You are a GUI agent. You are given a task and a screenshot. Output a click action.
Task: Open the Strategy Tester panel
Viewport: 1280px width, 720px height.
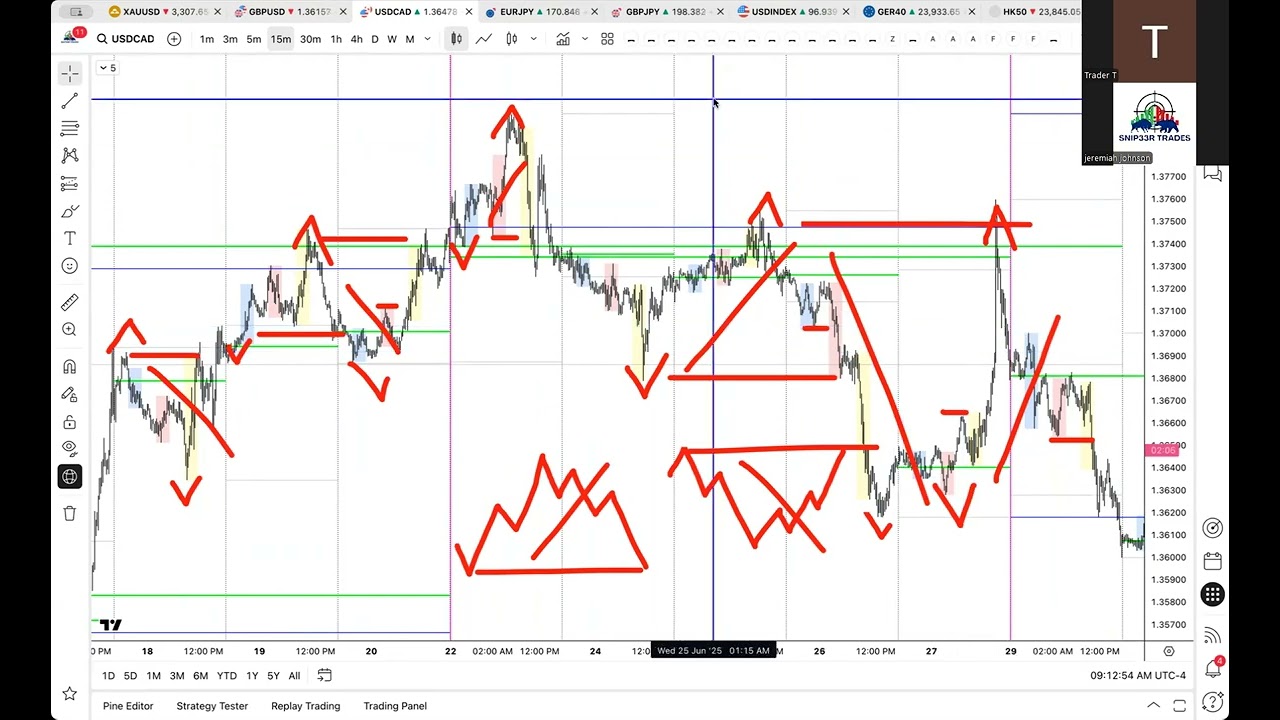click(x=212, y=706)
